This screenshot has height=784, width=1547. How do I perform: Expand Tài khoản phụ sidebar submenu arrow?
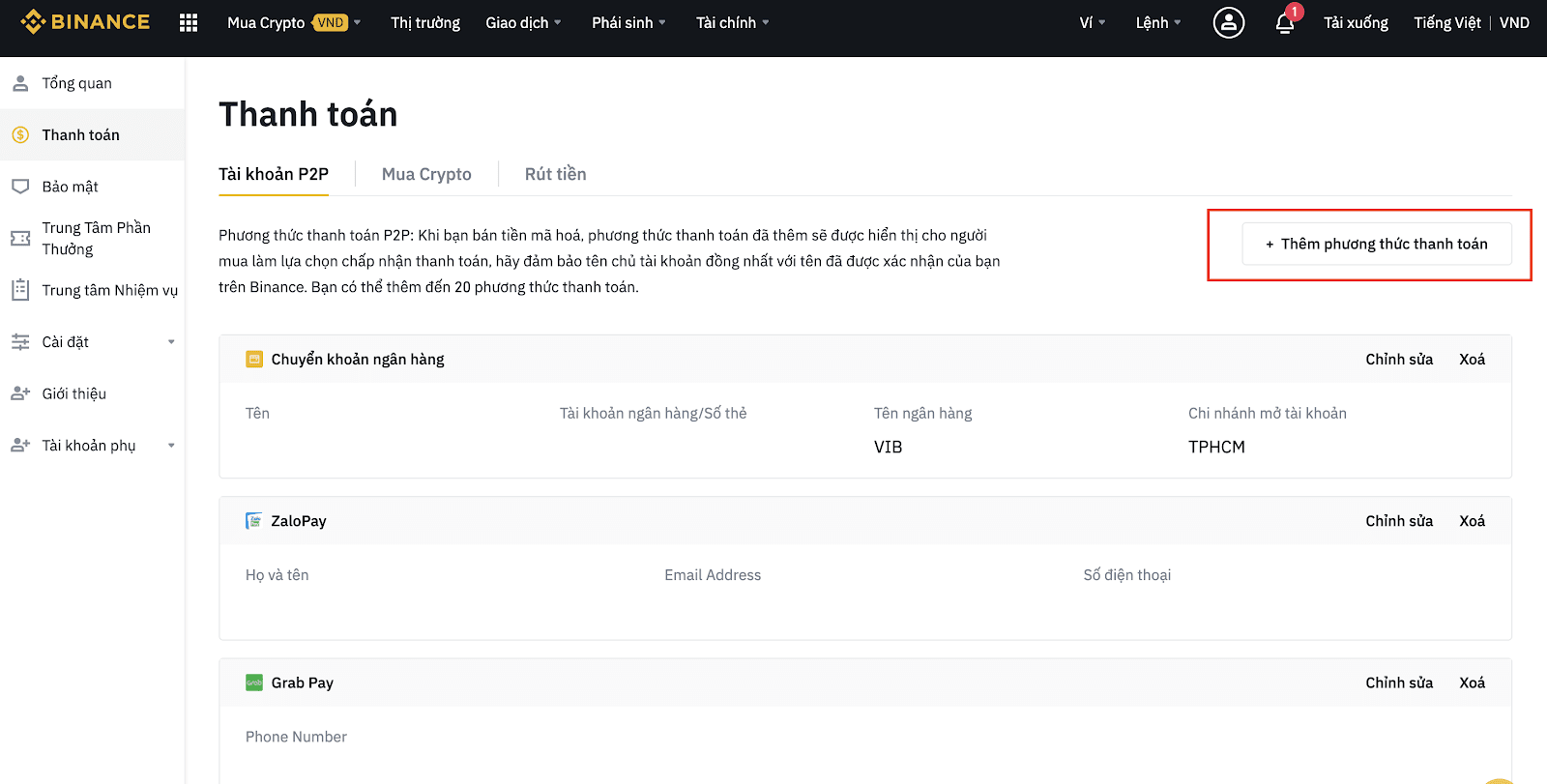(171, 446)
